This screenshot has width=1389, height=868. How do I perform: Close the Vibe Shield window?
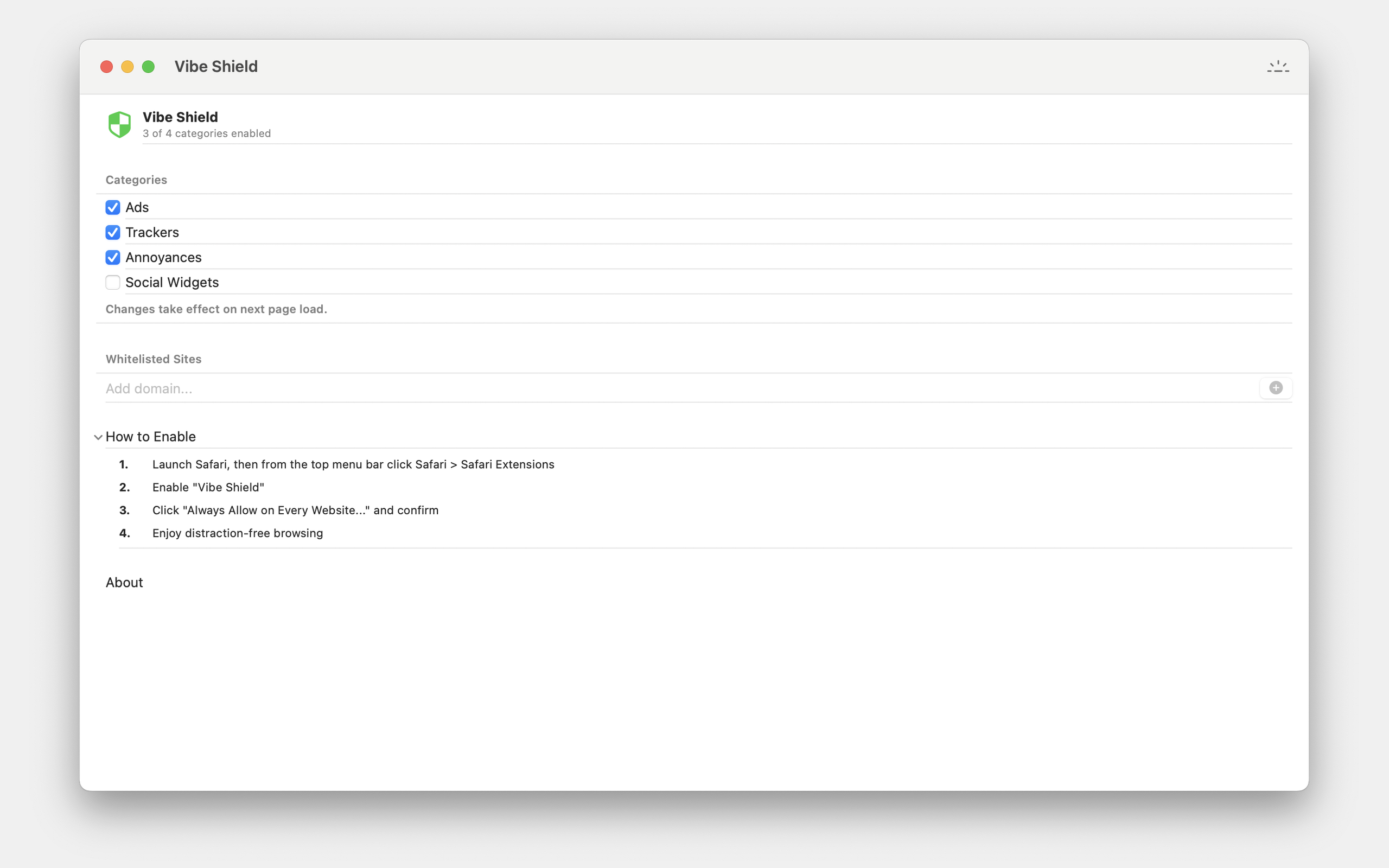coord(106,67)
